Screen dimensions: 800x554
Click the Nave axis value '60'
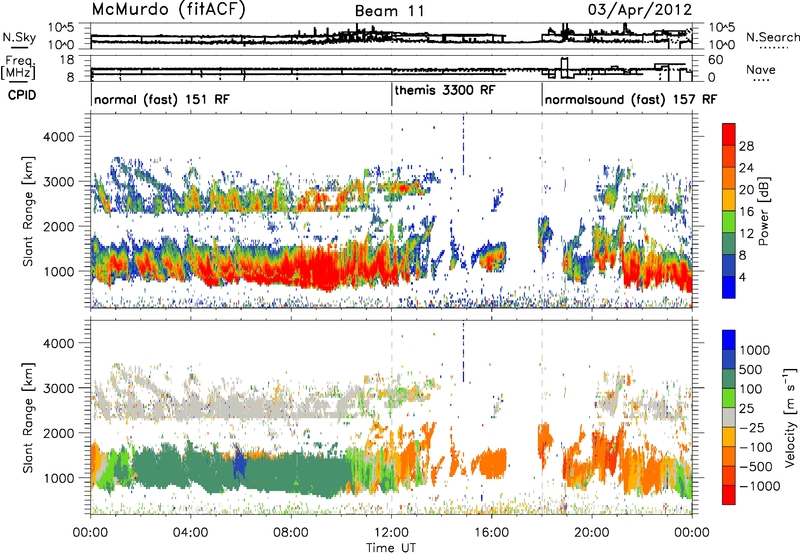click(716, 60)
